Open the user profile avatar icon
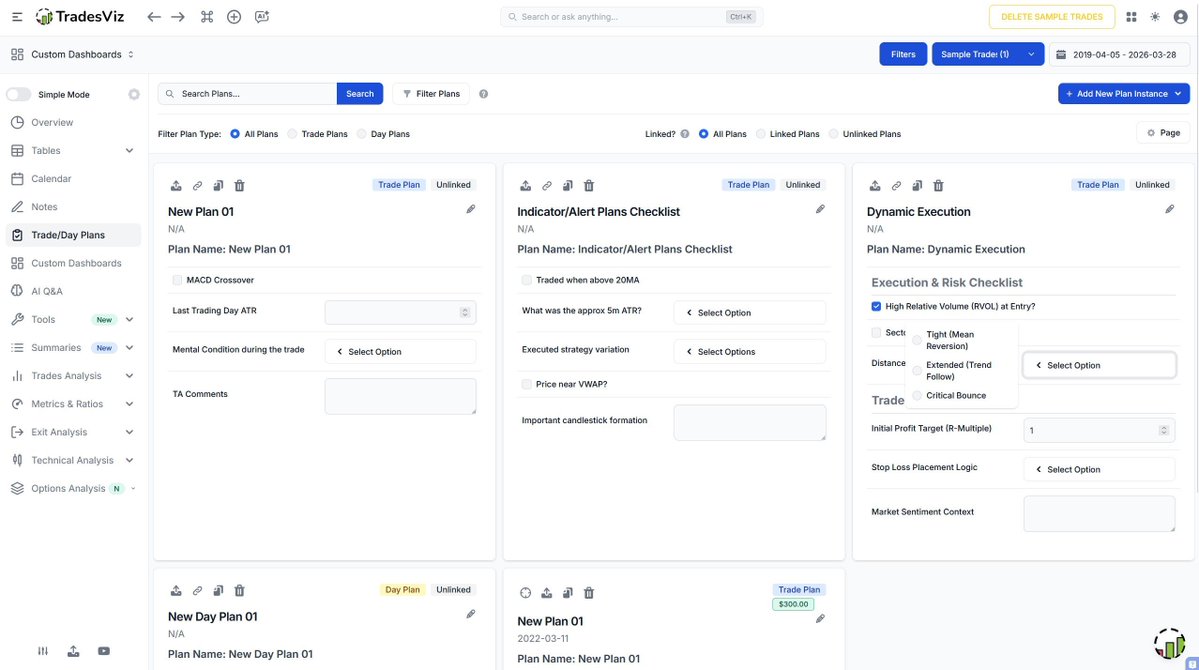The height and width of the screenshot is (670, 1199). 1179,17
